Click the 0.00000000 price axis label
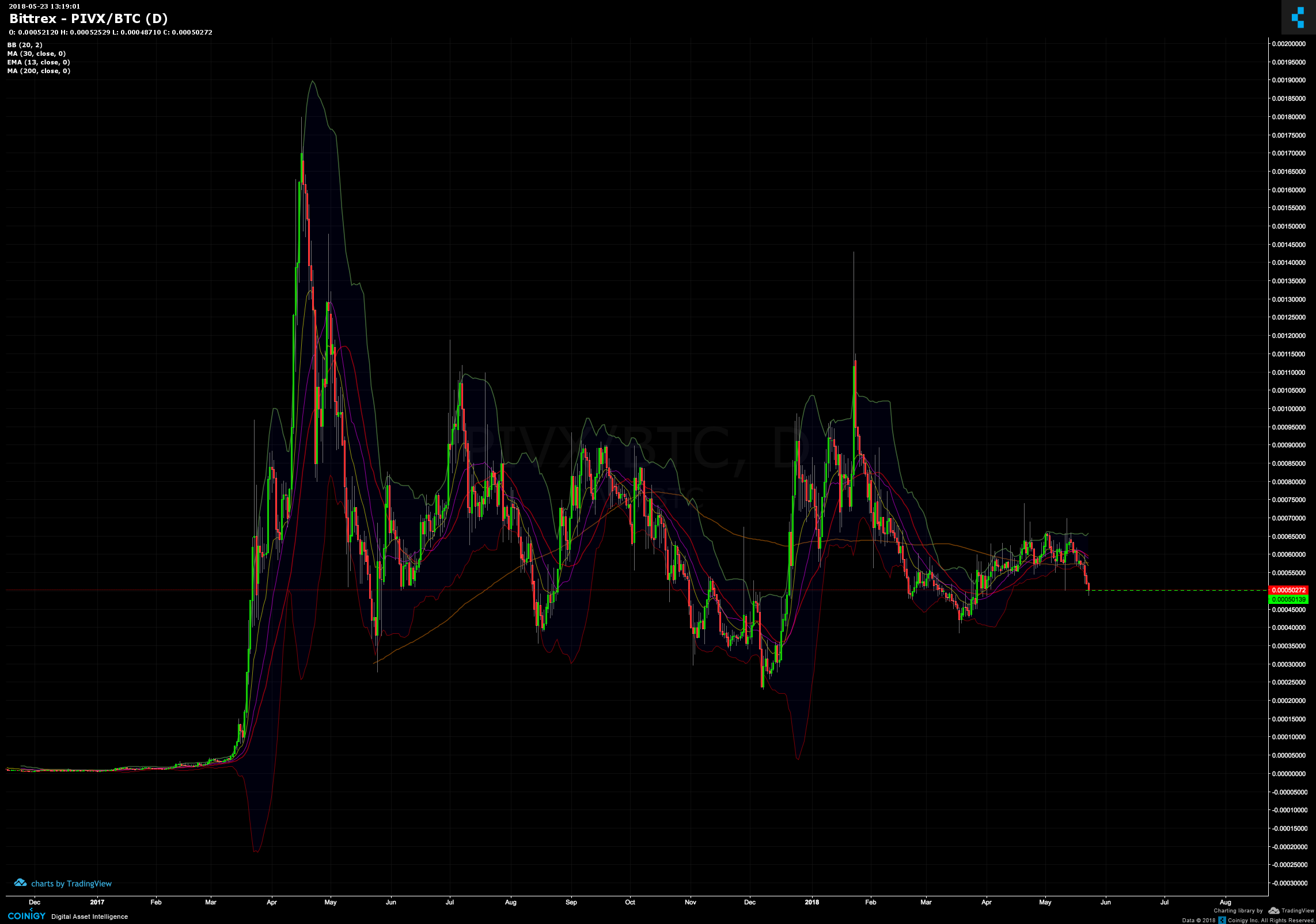 click(x=1289, y=774)
